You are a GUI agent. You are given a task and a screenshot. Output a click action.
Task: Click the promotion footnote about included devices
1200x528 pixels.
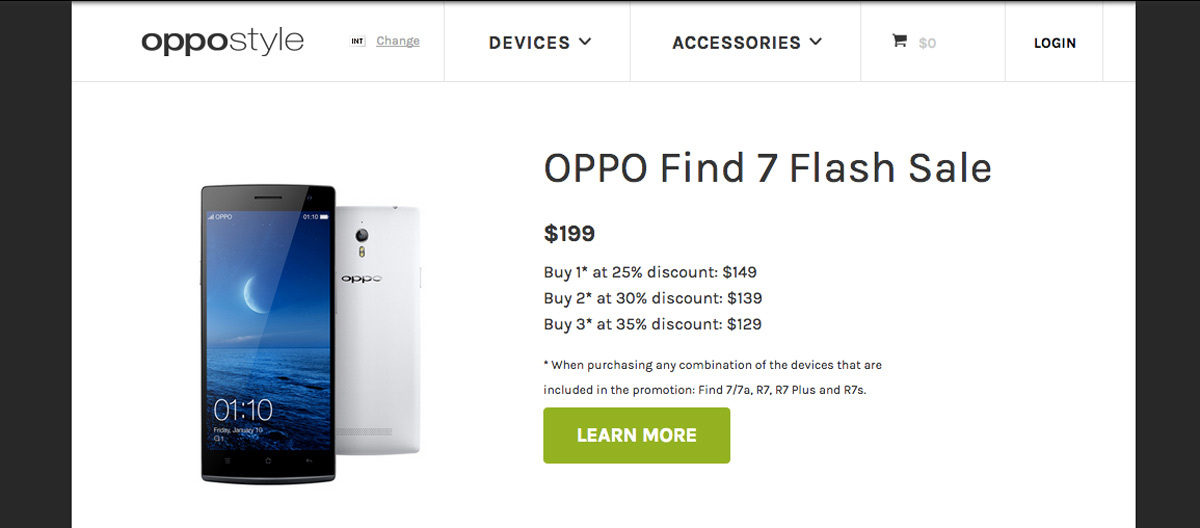click(x=712, y=377)
